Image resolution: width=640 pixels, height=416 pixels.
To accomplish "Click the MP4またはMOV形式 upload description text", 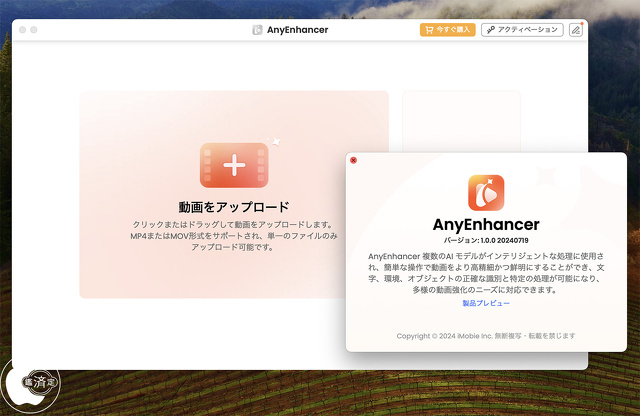I will (x=234, y=236).
